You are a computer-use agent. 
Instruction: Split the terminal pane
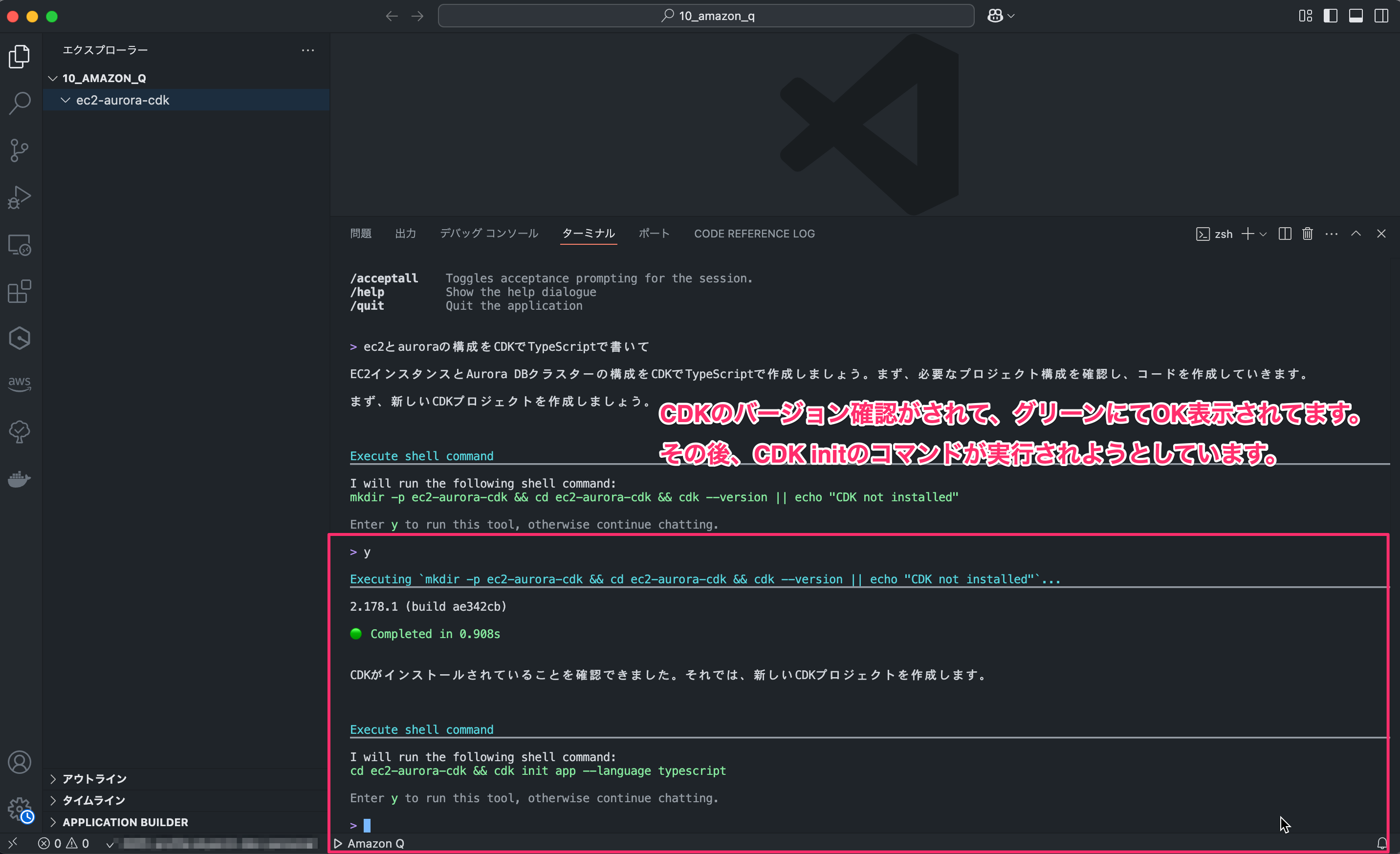tap(1285, 234)
